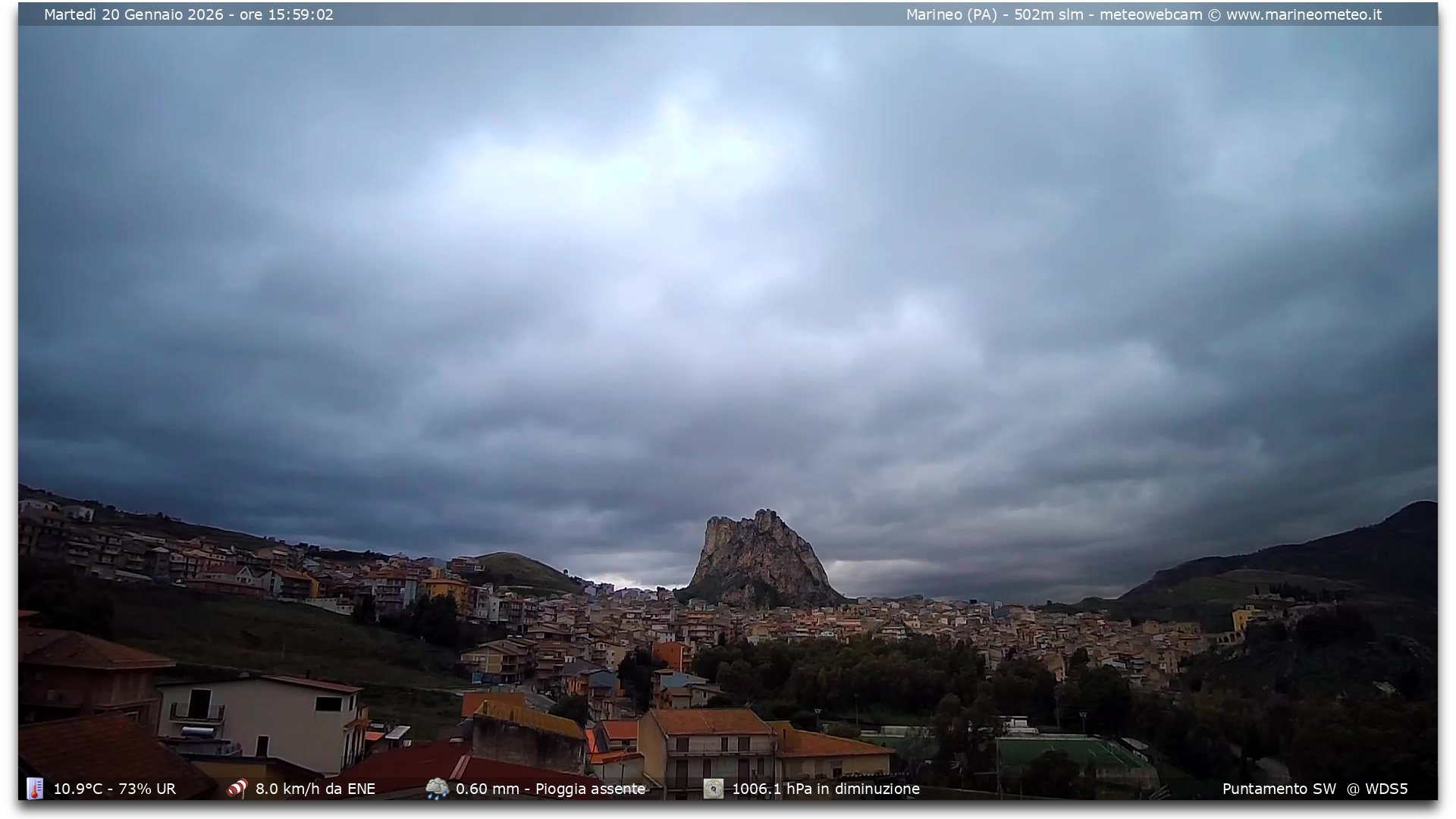1456x819 pixels.
Task: Click the thermometer temperature icon
Action: pyautogui.click(x=35, y=789)
